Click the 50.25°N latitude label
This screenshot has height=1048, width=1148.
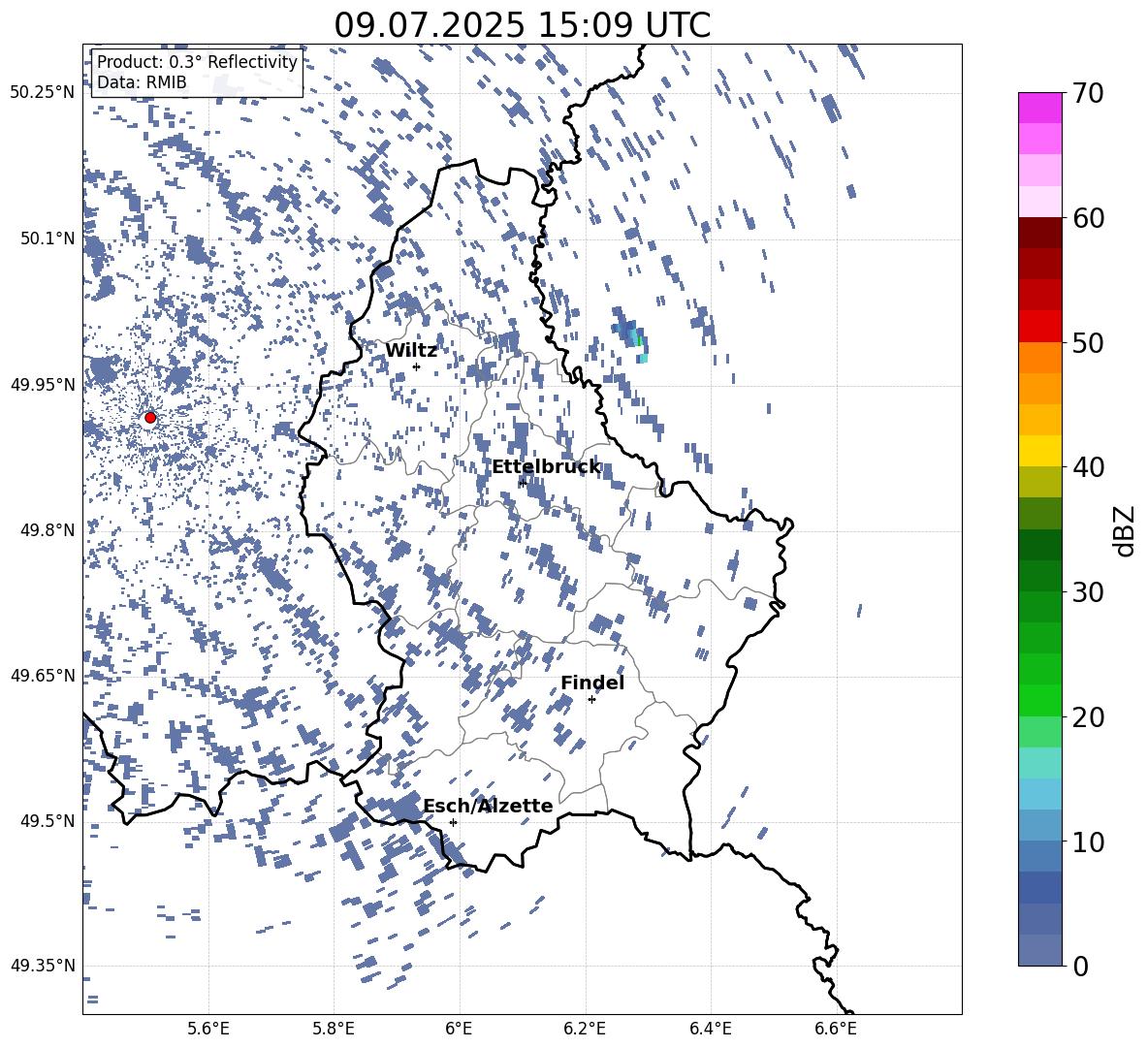tap(43, 93)
